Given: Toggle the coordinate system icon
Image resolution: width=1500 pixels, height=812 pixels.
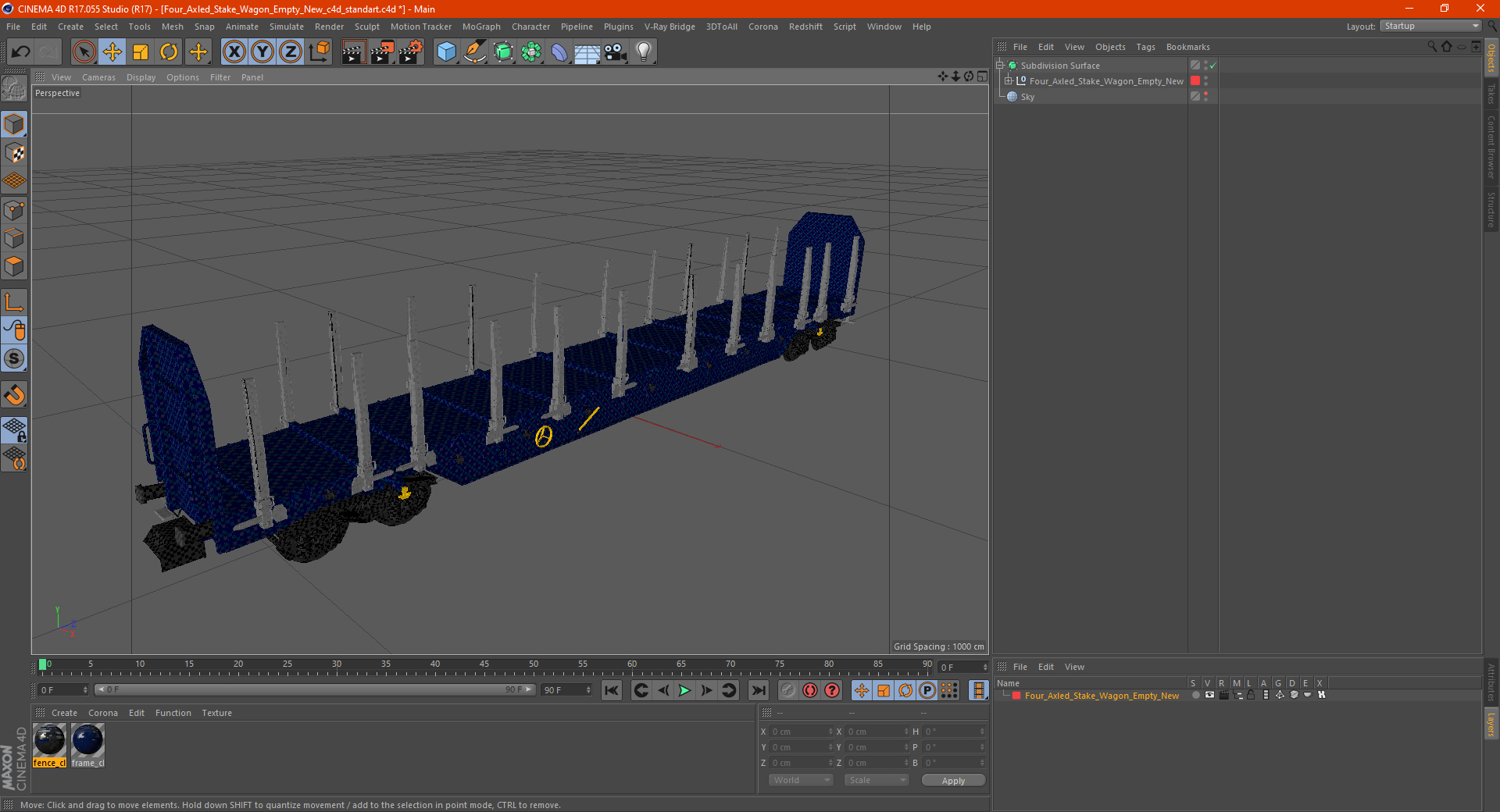Looking at the screenshot, I should (x=320, y=52).
